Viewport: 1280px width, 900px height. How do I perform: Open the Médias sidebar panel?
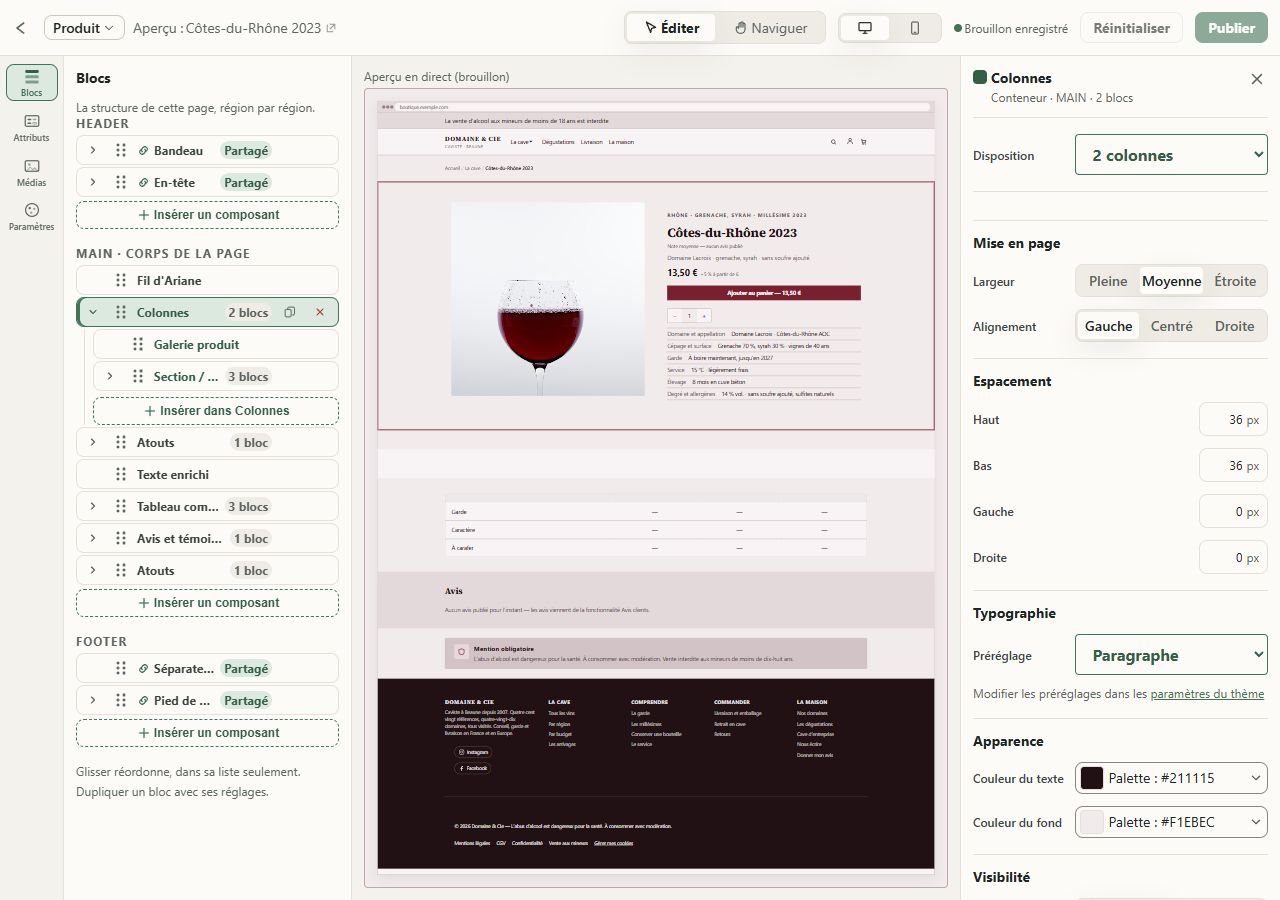32,172
